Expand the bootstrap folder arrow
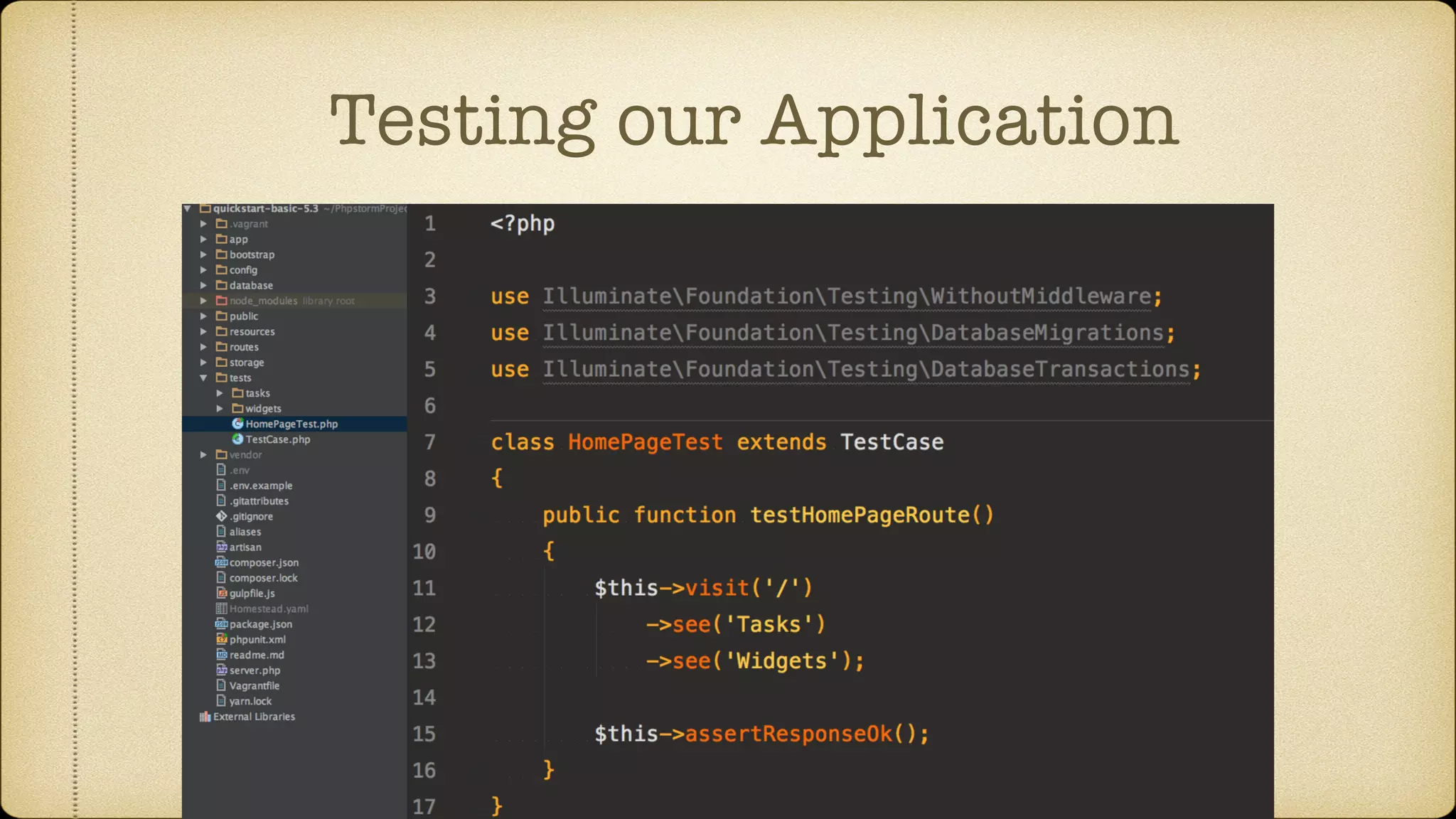This screenshot has width=1456, height=819. point(203,255)
